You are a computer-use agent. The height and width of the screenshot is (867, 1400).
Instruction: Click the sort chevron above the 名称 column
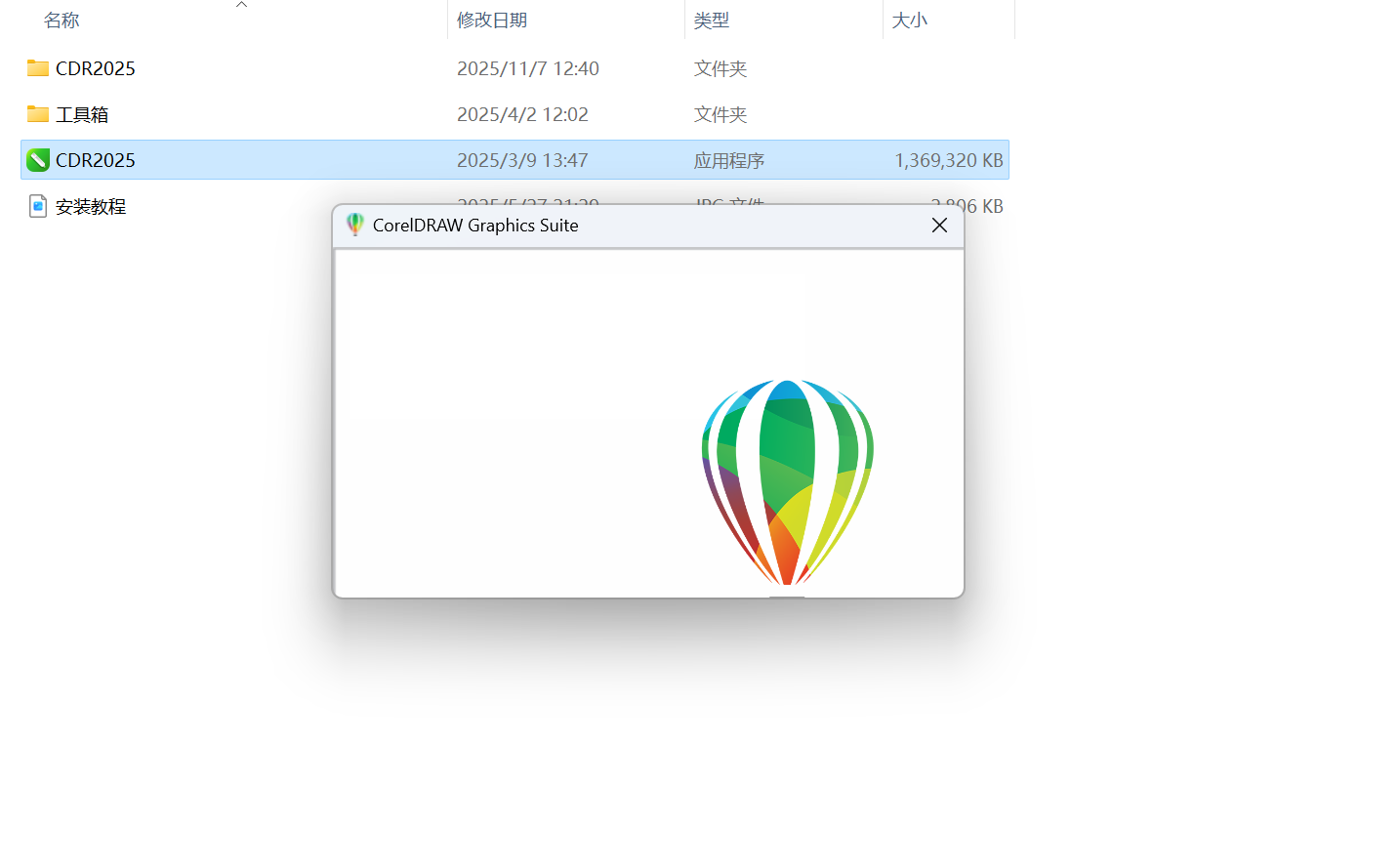(x=241, y=5)
